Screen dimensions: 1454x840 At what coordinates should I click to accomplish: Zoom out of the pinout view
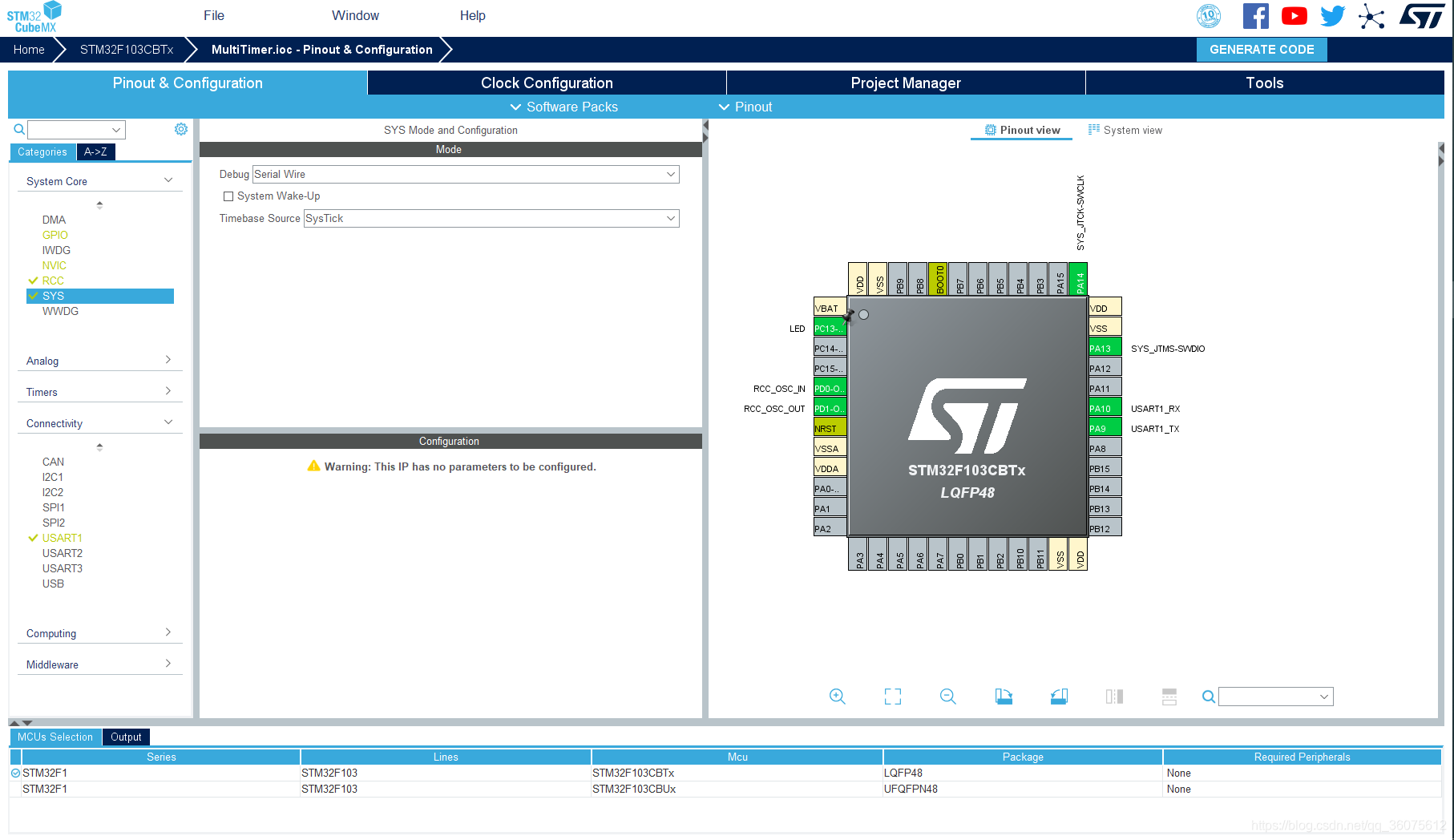coord(947,696)
